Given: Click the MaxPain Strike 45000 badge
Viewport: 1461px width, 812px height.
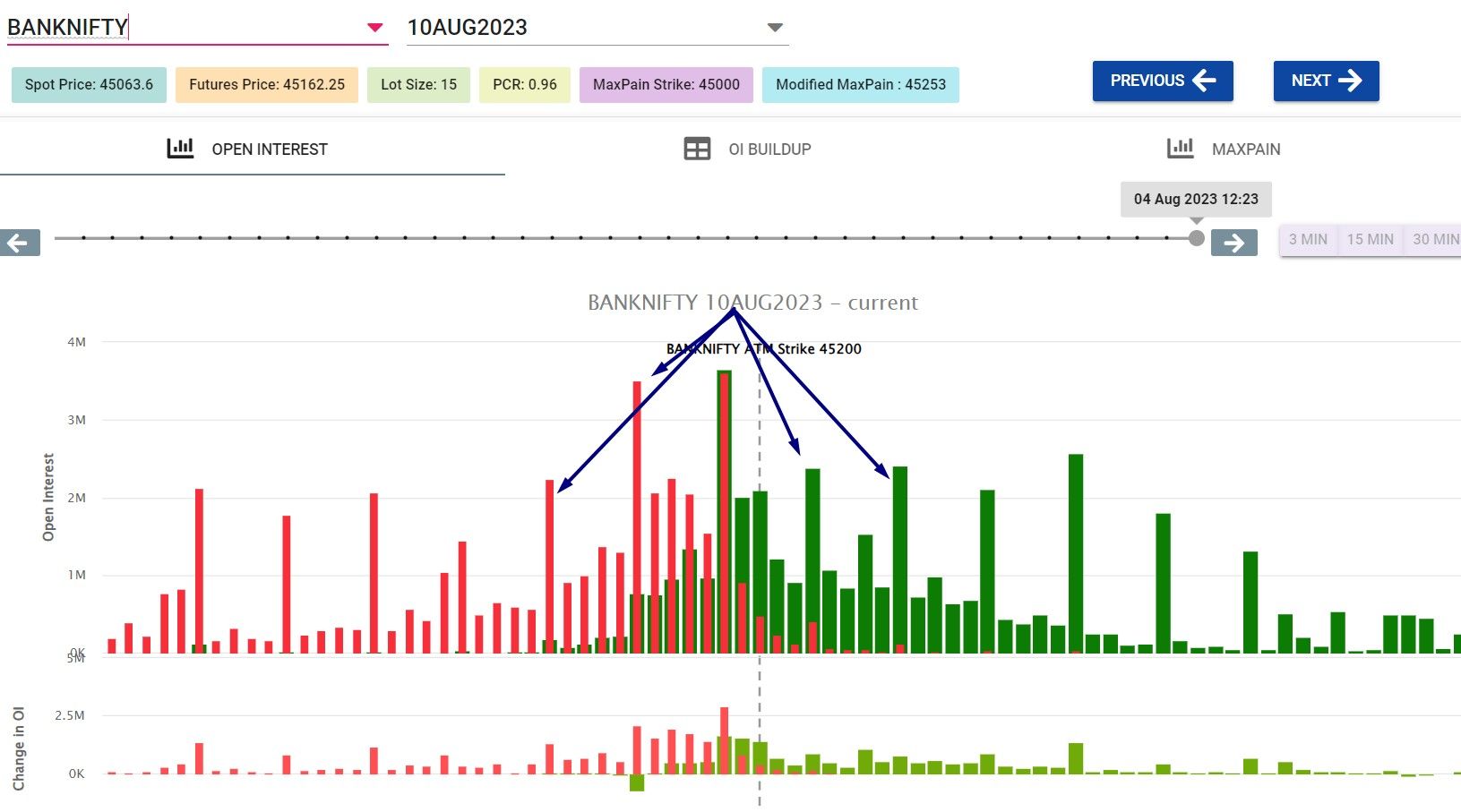Looking at the screenshot, I should [x=666, y=85].
